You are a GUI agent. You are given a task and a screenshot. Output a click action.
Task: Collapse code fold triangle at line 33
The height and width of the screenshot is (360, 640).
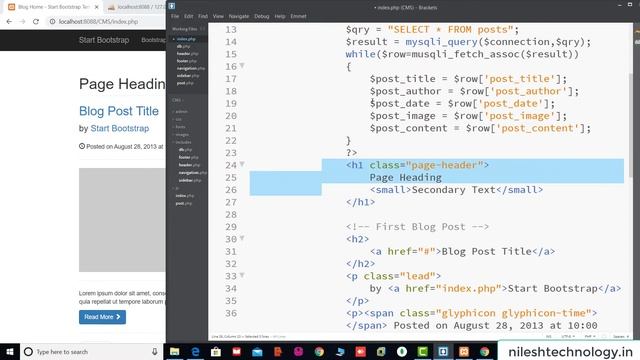[x=242, y=275]
